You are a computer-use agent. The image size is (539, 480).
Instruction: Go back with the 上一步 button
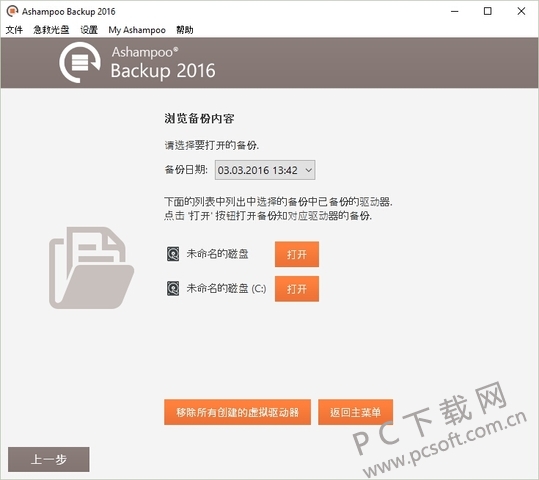click(x=49, y=459)
